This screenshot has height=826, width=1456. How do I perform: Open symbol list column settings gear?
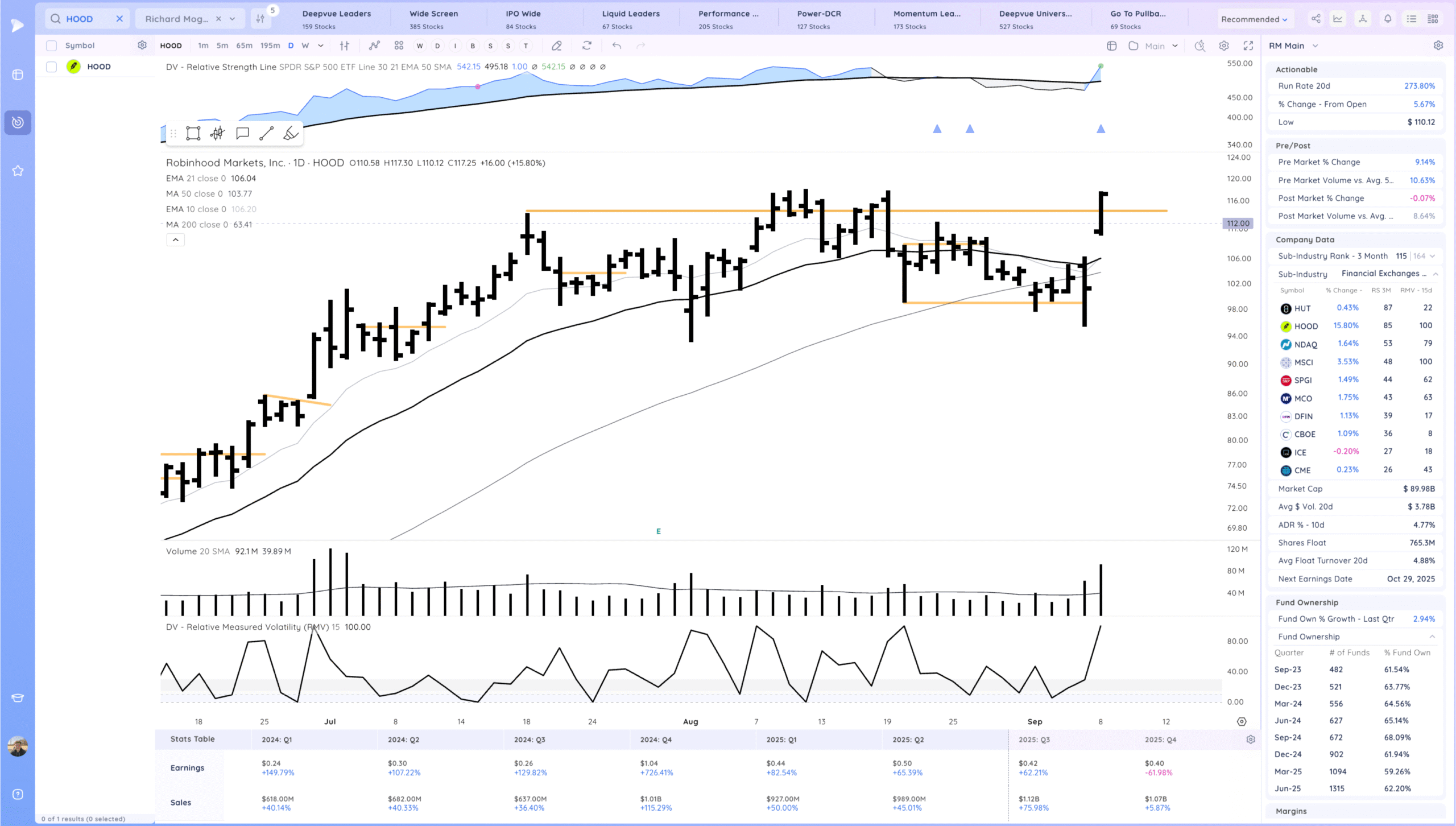142,45
